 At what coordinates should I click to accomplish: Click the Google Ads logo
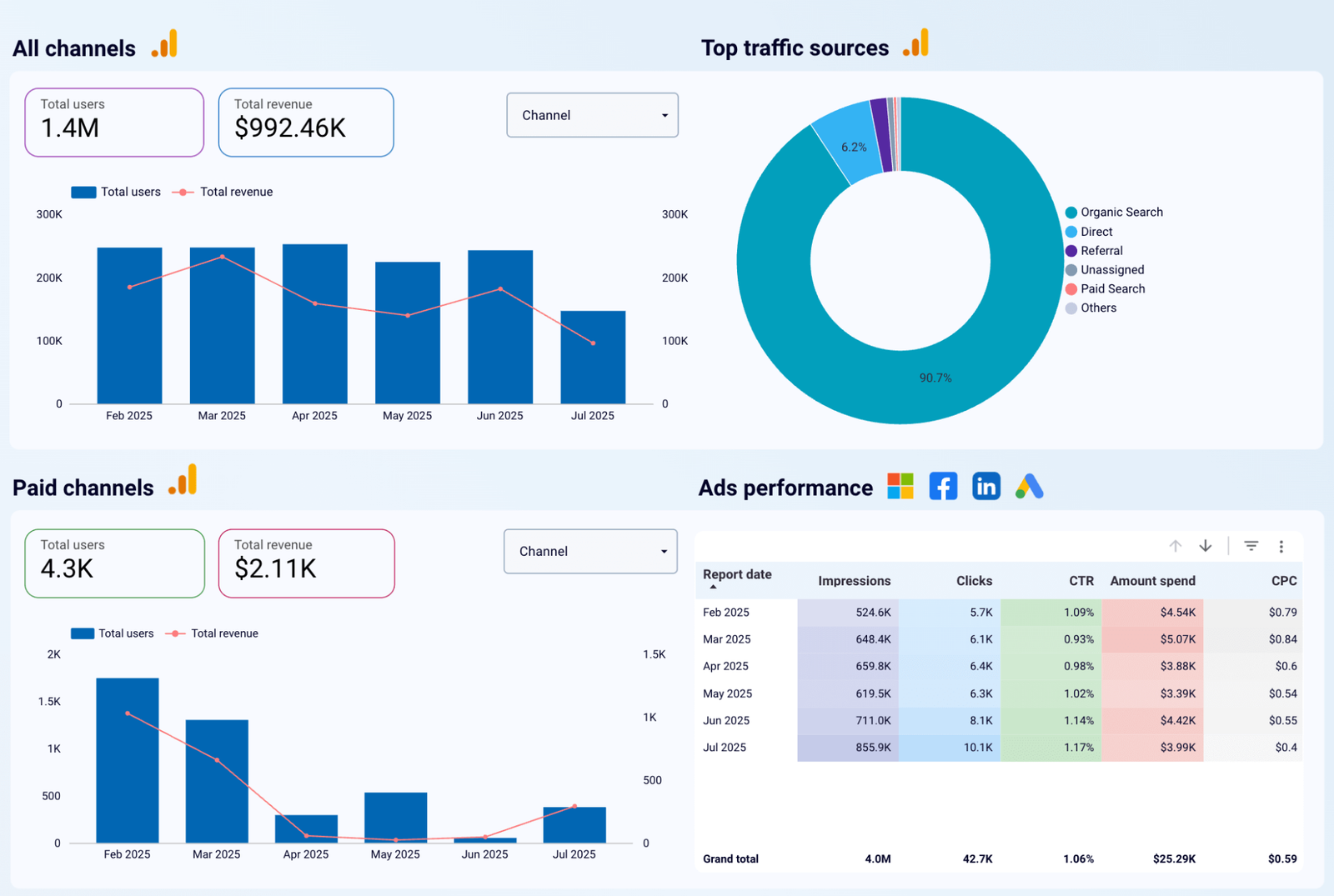tap(1030, 486)
